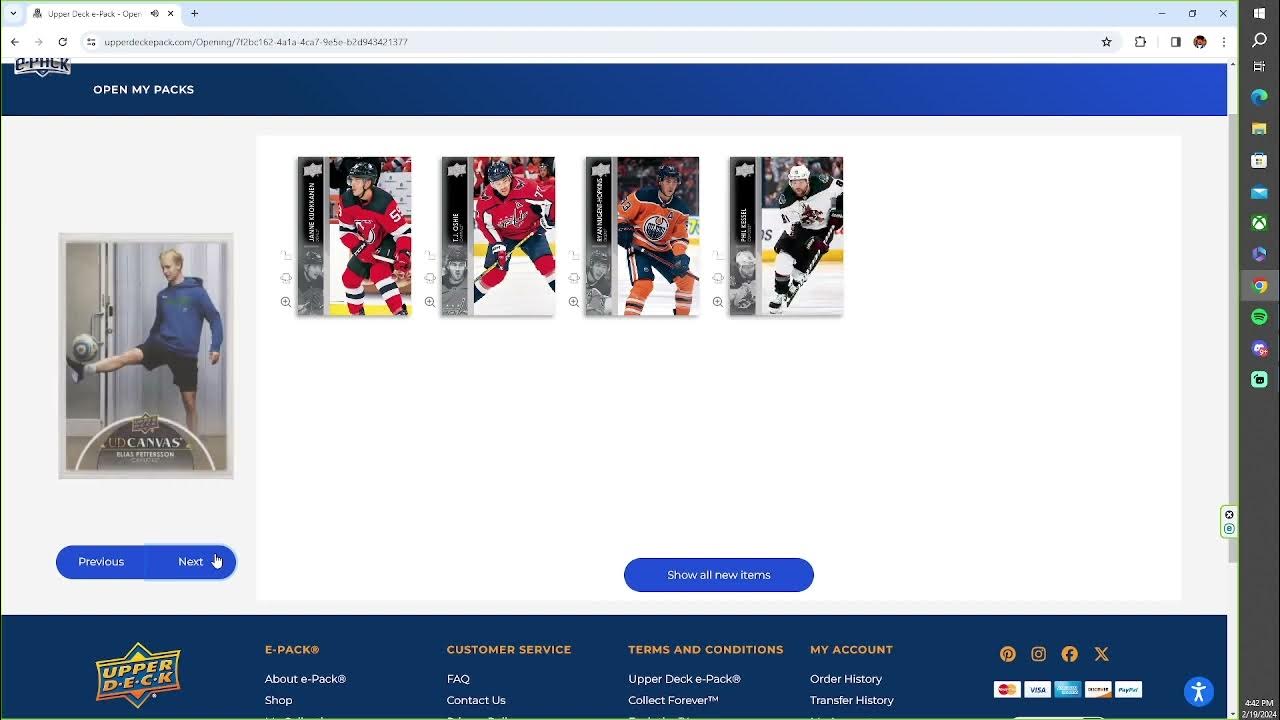The image size is (1280, 720).
Task: Open the Chrome profile avatar
Action: (x=1200, y=42)
